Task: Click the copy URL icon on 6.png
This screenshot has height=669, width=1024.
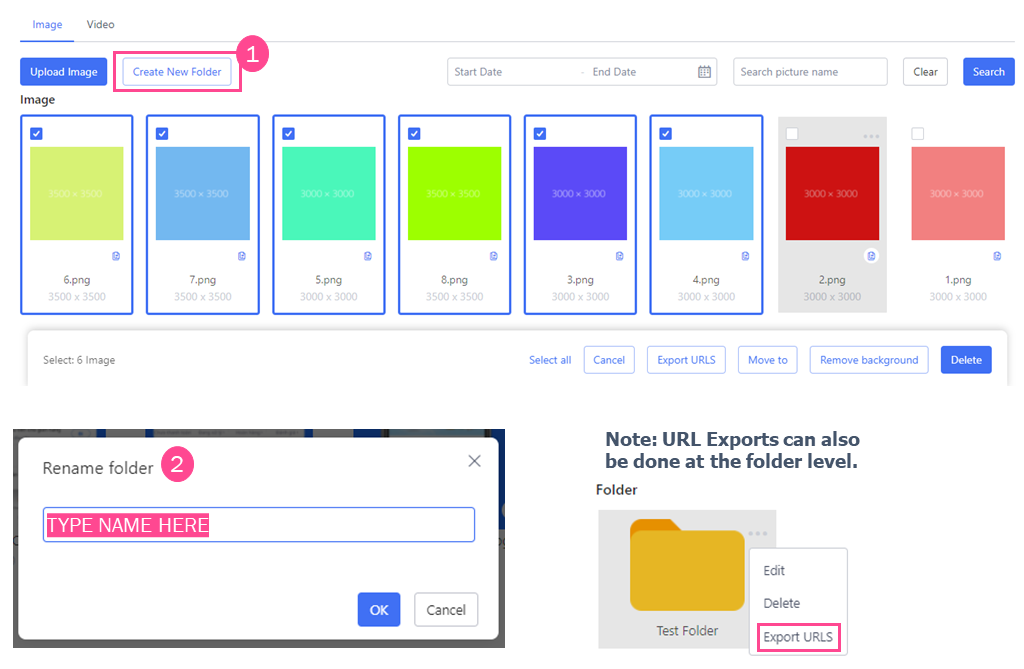Action: pyautogui.click(x=116, y=256)
